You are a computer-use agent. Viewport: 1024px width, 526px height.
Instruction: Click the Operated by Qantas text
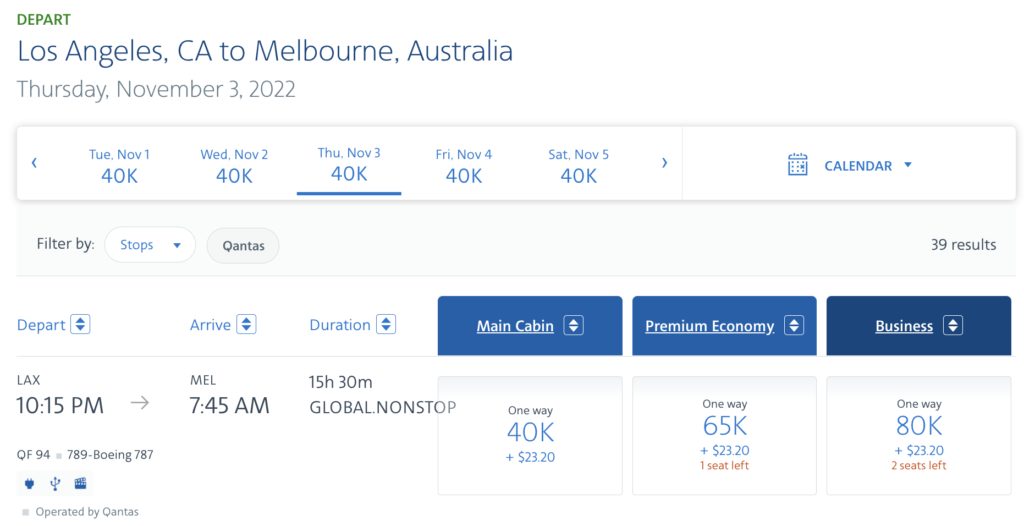tap(87, 512)
